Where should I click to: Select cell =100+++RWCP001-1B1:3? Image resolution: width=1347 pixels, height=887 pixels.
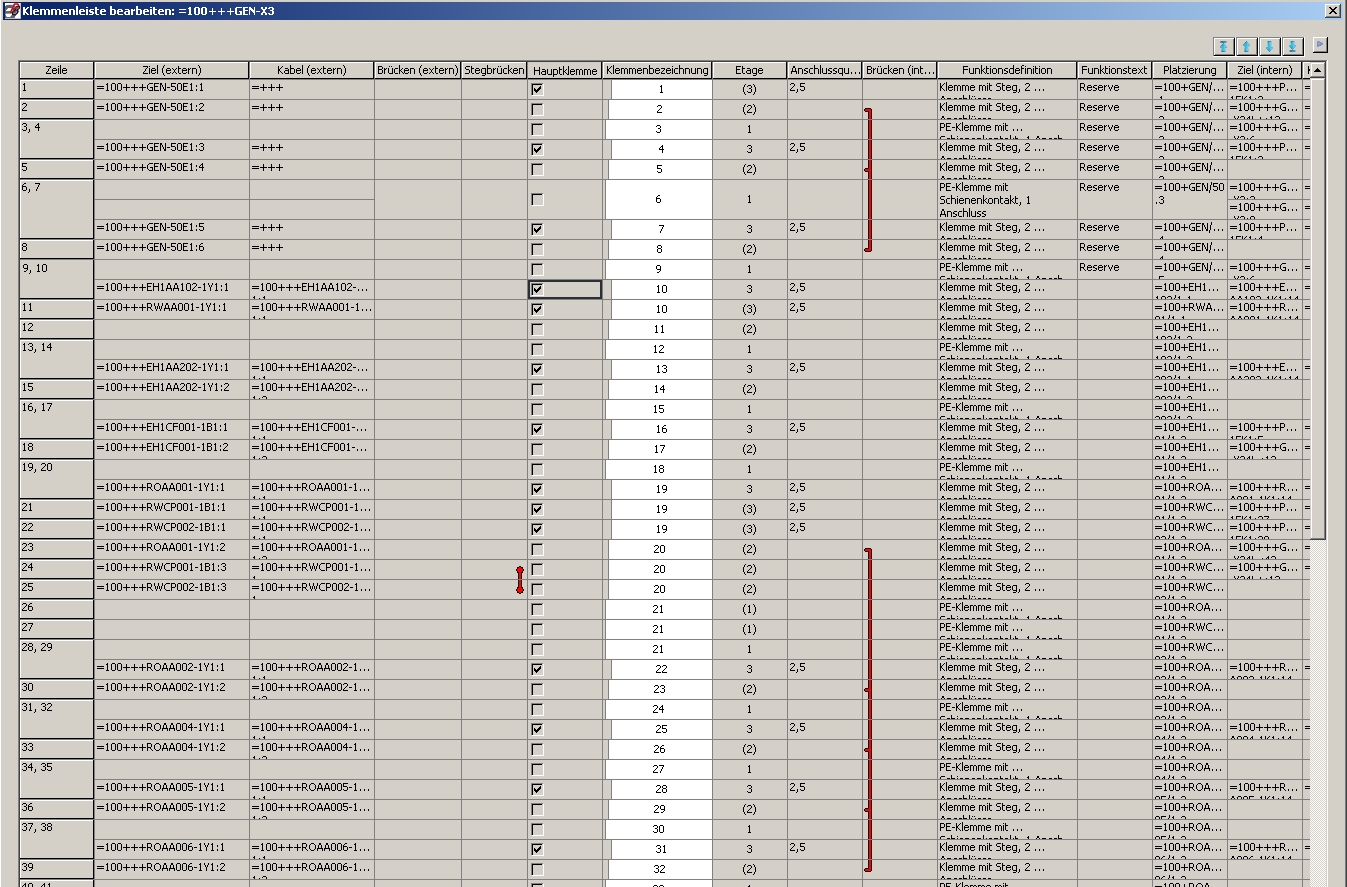click(x=171, y=570)
